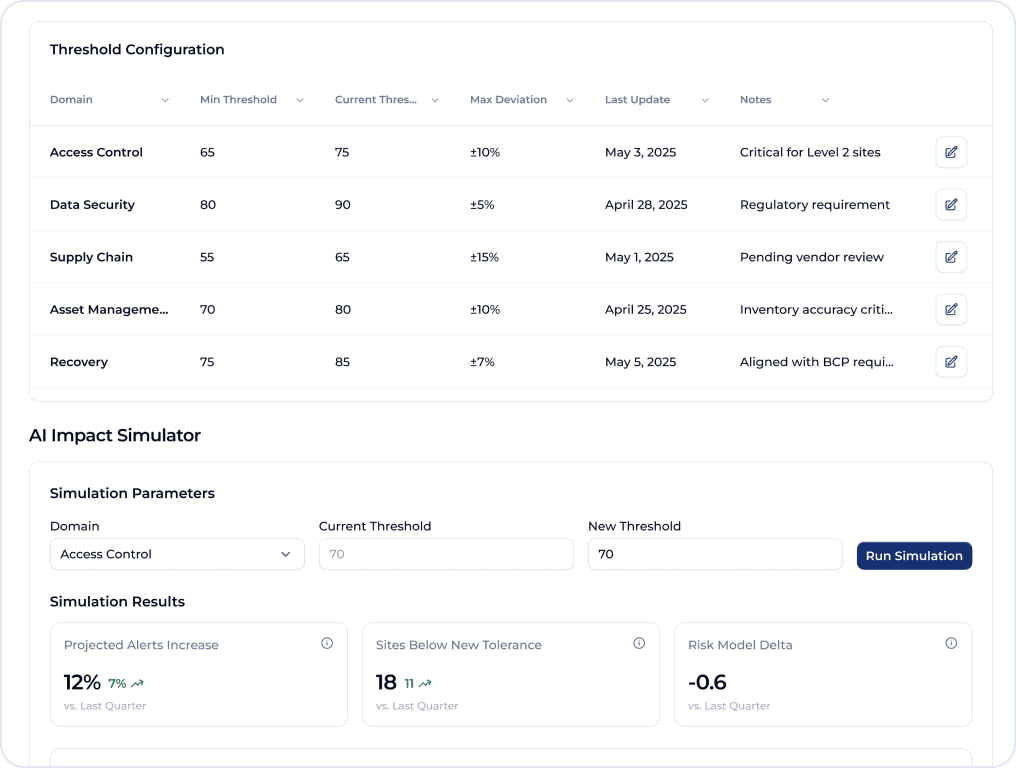Open the edit icon on Data Security row
1016x768 pixels.
pyautogui.click(x=950, y=204)
